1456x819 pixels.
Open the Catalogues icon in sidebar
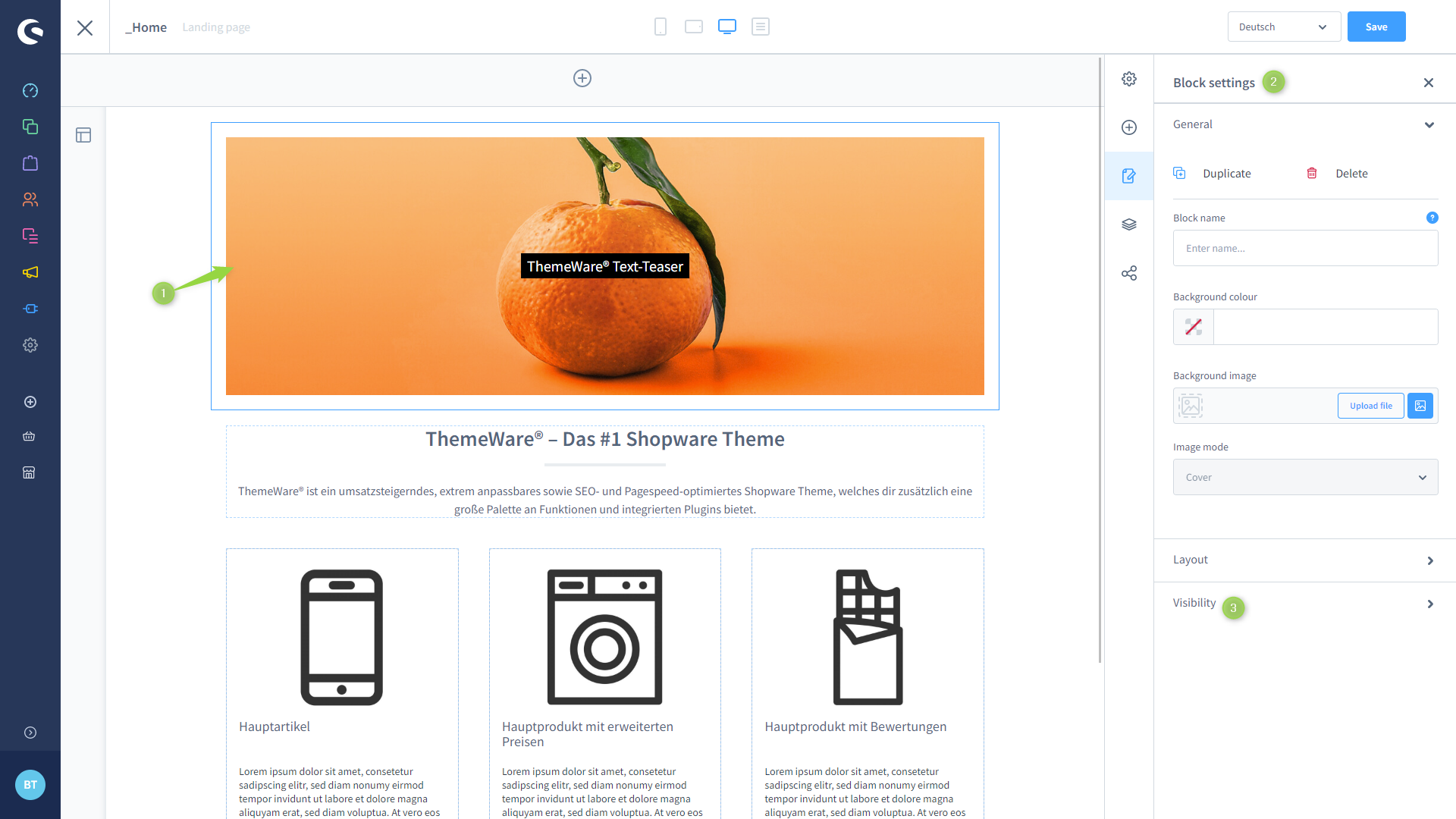pos(30,127)
